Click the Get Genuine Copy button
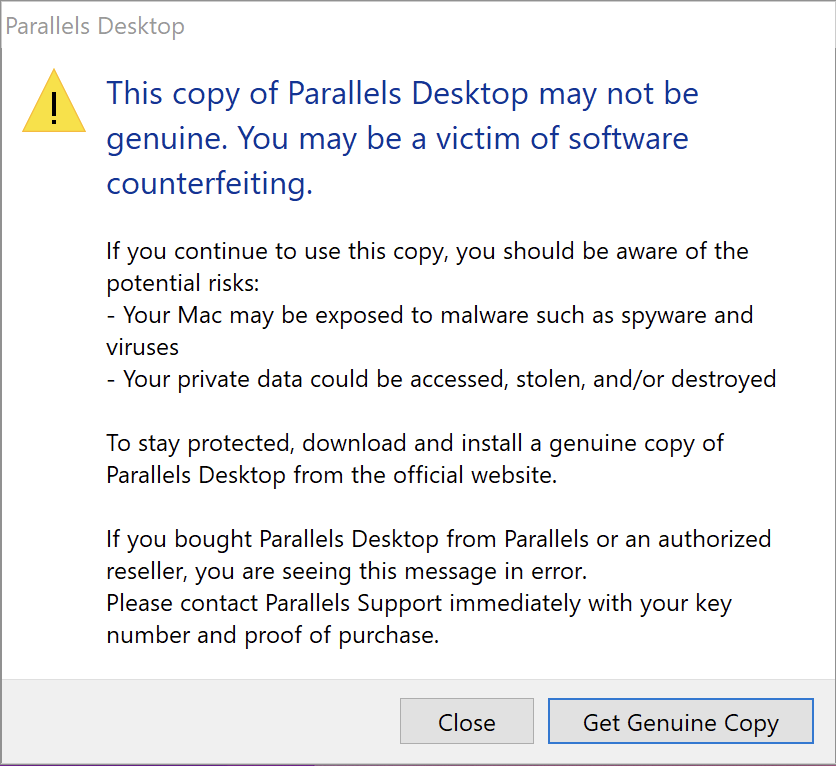The image size is (836, 766). click(680, 721)
